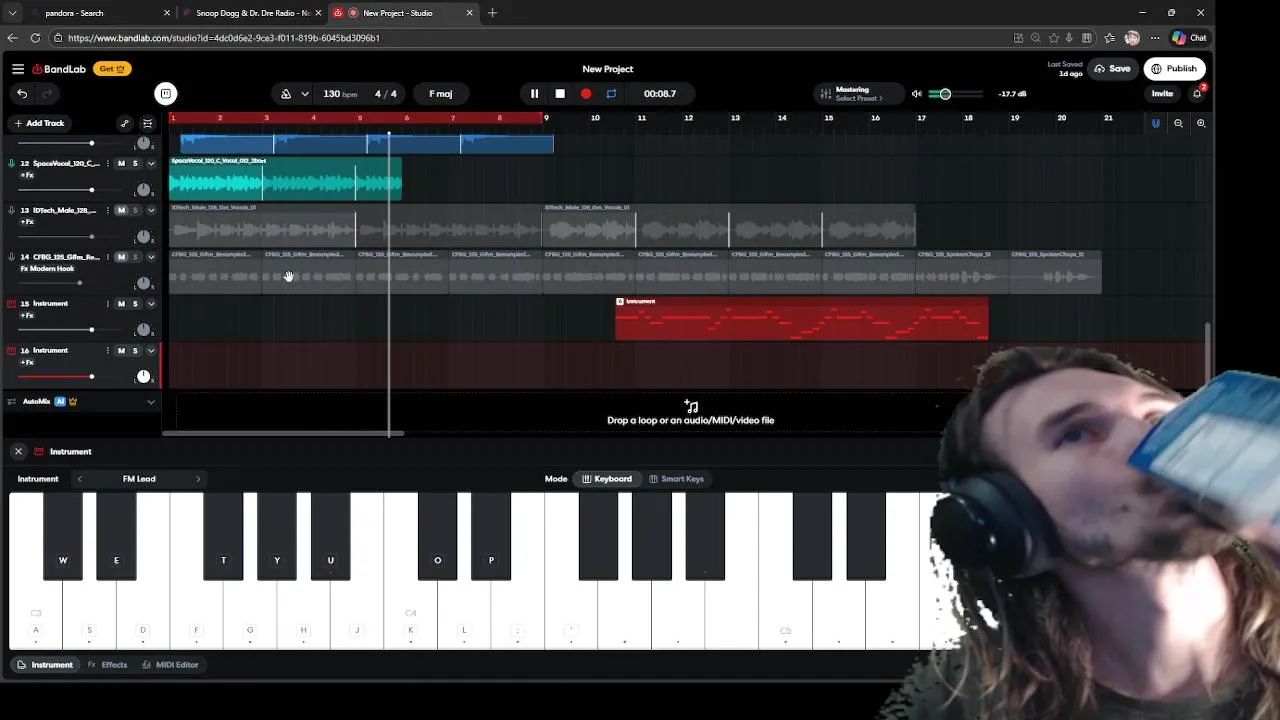Solo track 12 SpaceVocal
Screen dimensions: 1280x720
135,163
